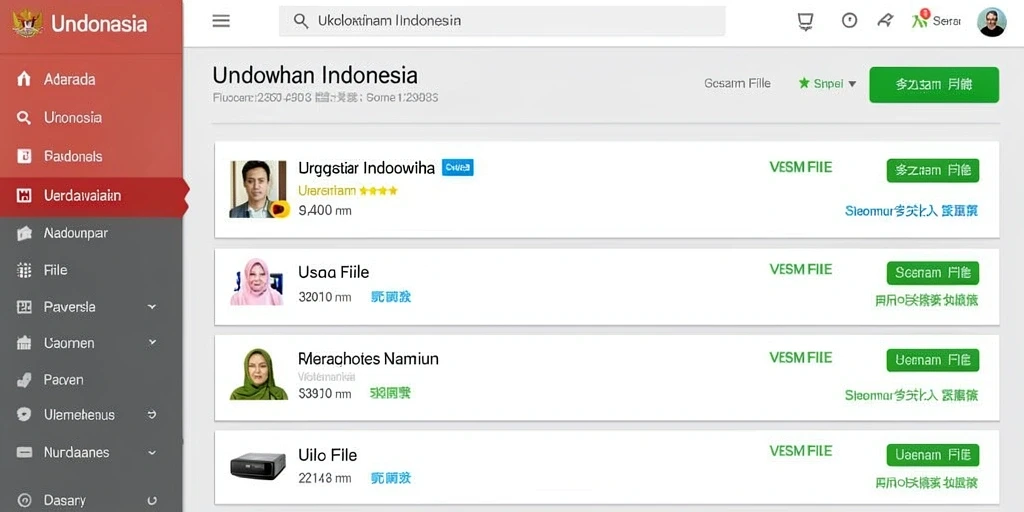Click the Urggstiar Indoowiha title
Image resolution: width=1024 pixels, height=512 pixels.
[366, 168]
